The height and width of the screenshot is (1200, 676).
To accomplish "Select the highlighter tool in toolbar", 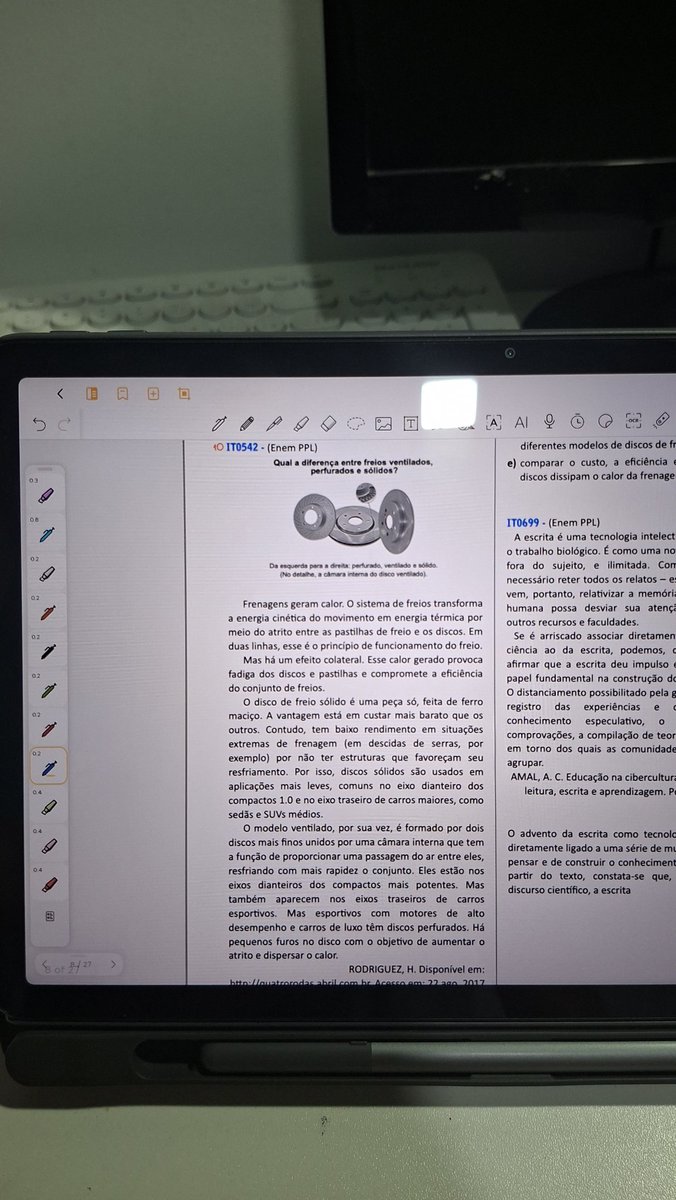I will click(x=301, y=423).
